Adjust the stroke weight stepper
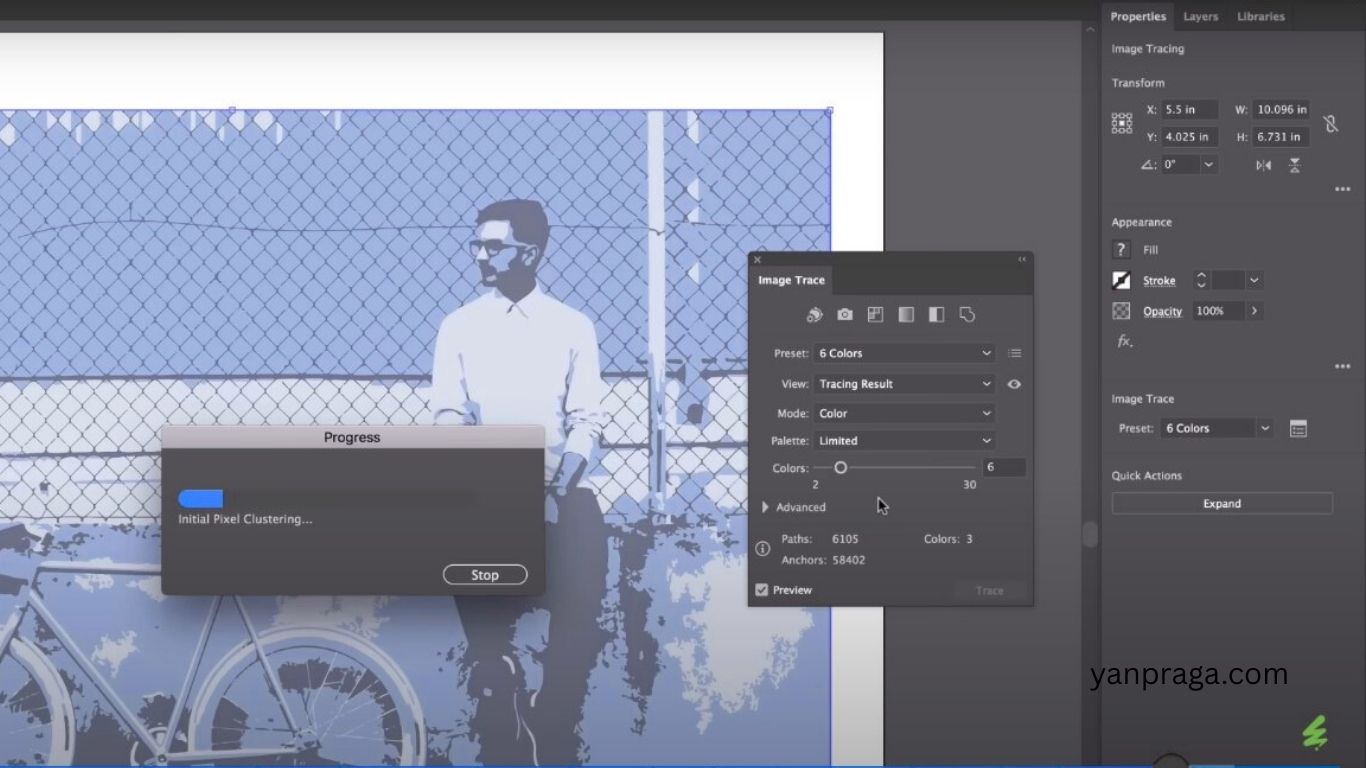 (x=1202, y=281)
